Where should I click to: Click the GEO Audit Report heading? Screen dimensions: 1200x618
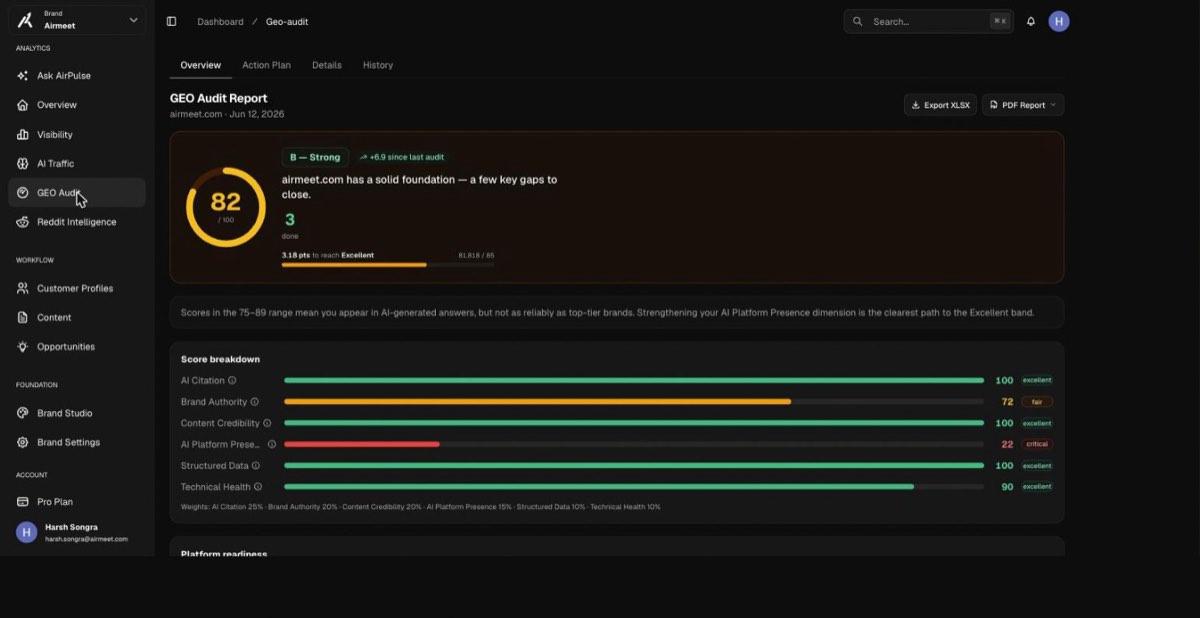[x=219, y=98]
